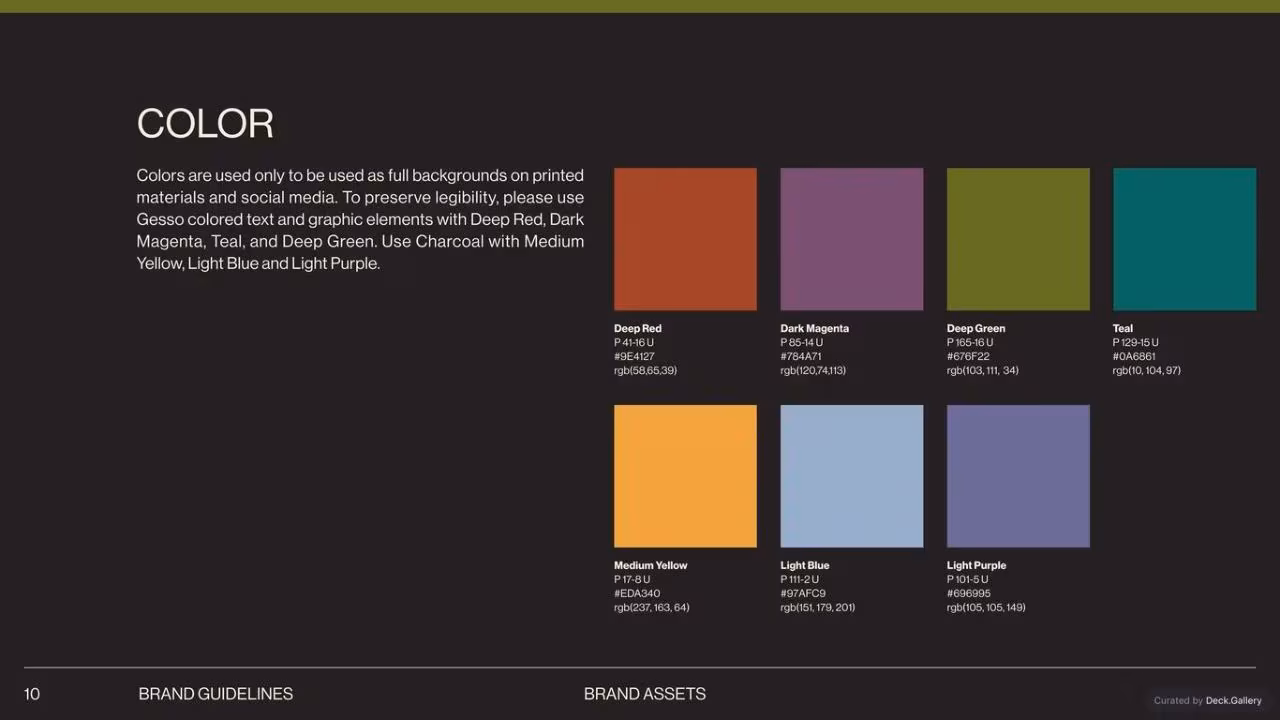Screen dimensions: 1280x720
Task: Pick the Light Purple swatch
Action: click(1018, 476)
